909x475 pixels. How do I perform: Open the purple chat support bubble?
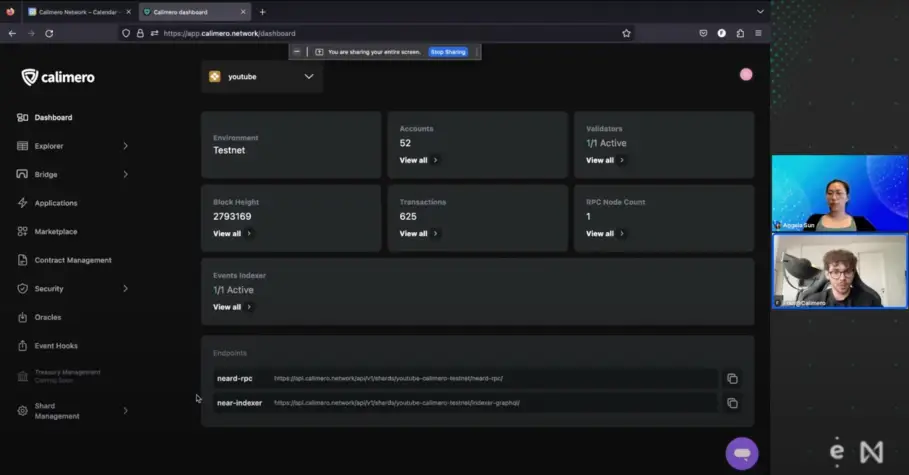(742, 454)
